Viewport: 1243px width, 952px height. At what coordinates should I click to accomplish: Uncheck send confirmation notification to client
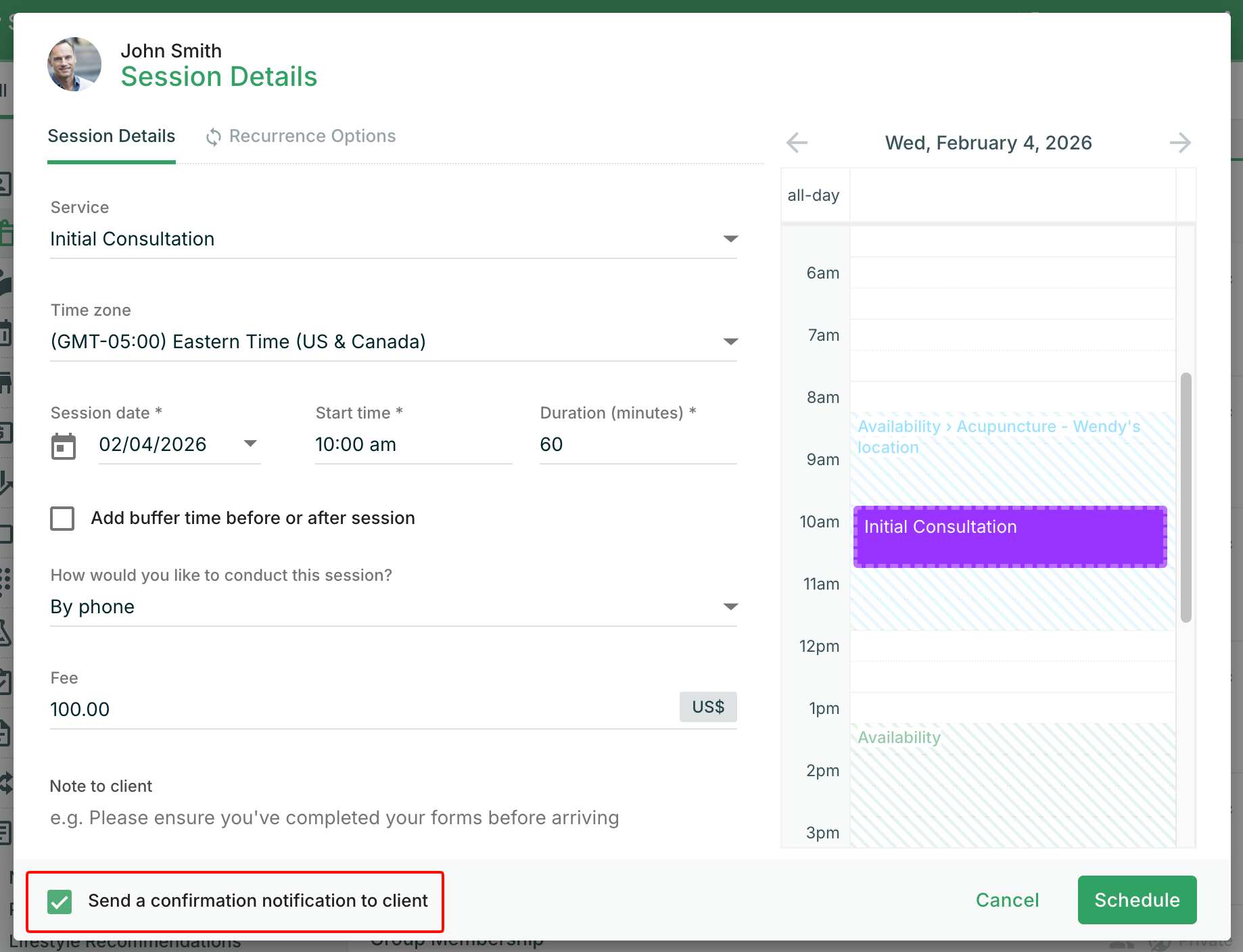[x=60, y=901]
